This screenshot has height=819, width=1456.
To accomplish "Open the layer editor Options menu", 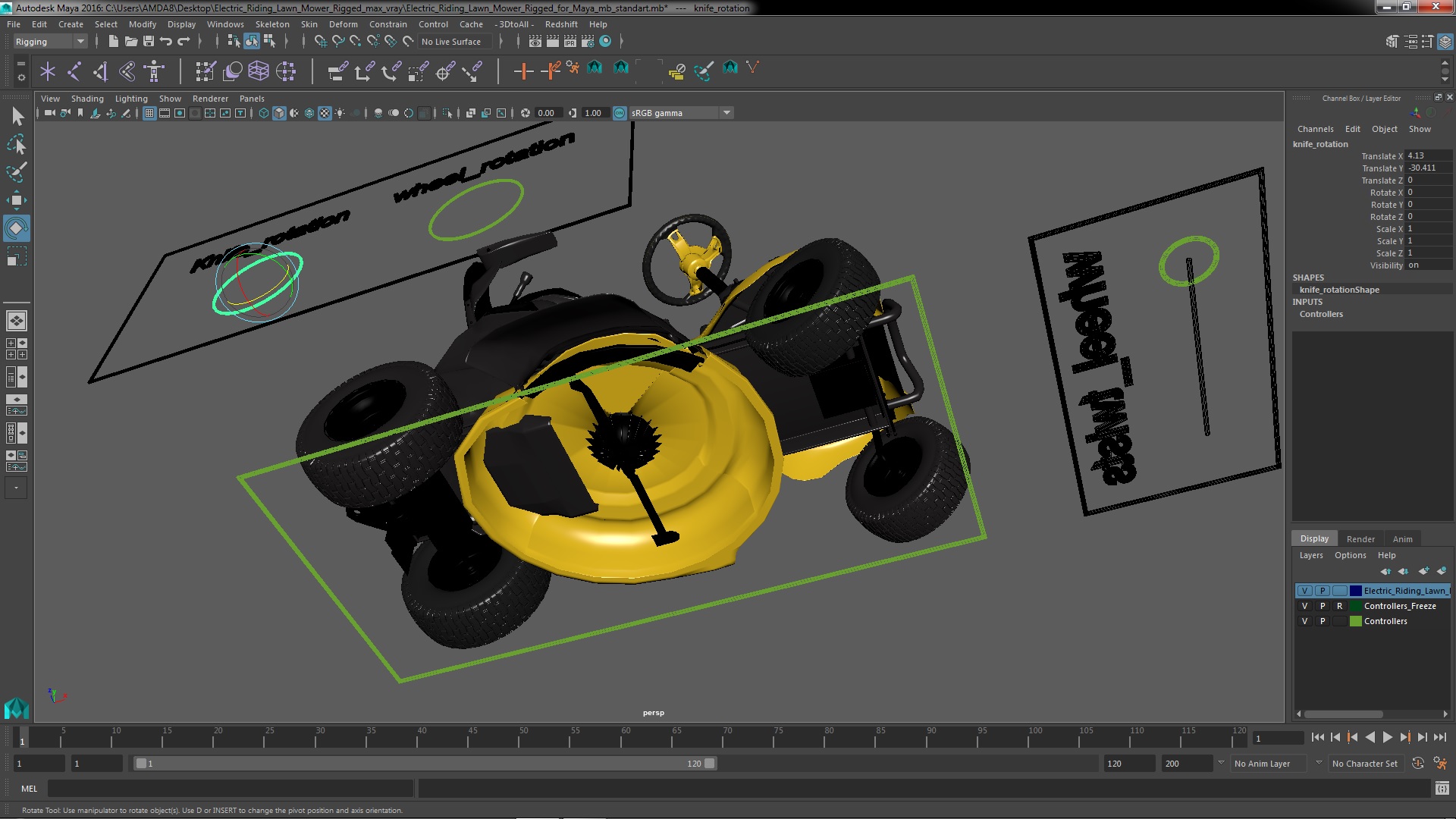I will (1350, 555).
